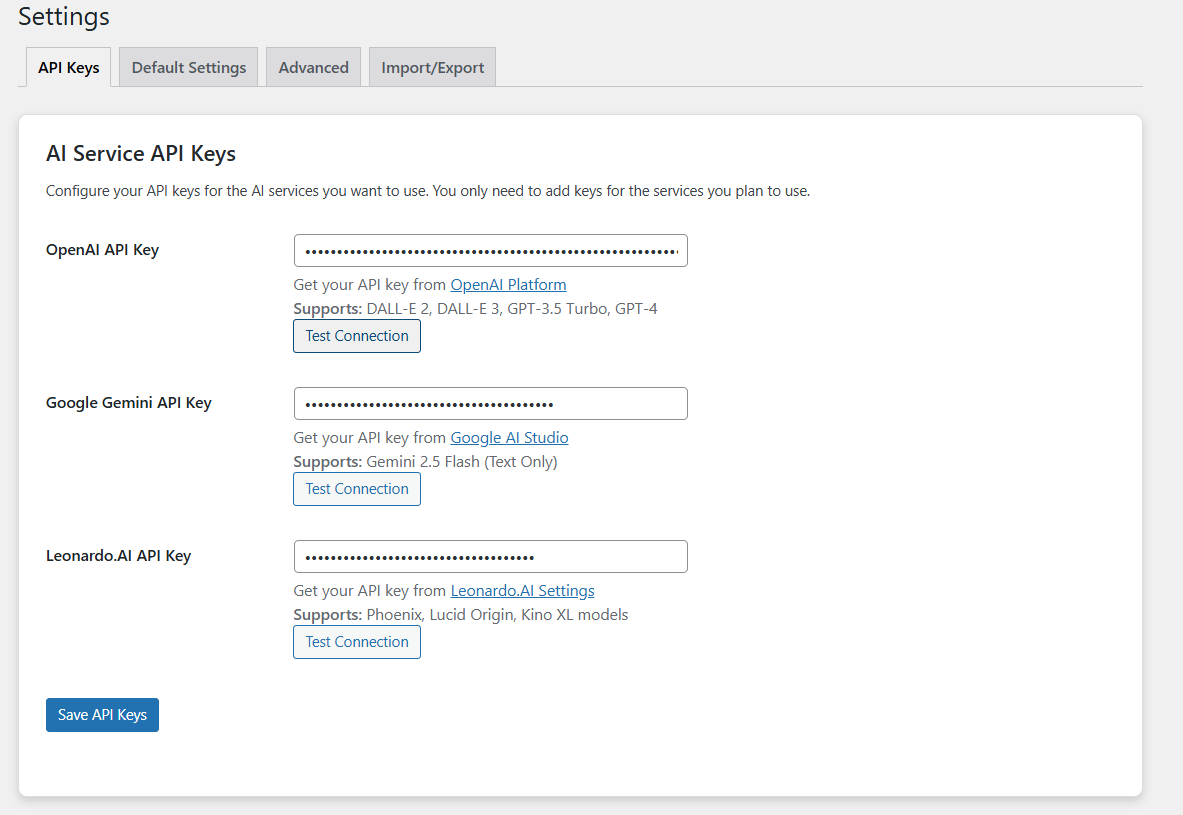Switch to the API Keys tab
Screen dimensions: 1183x815
coord(69,67)
